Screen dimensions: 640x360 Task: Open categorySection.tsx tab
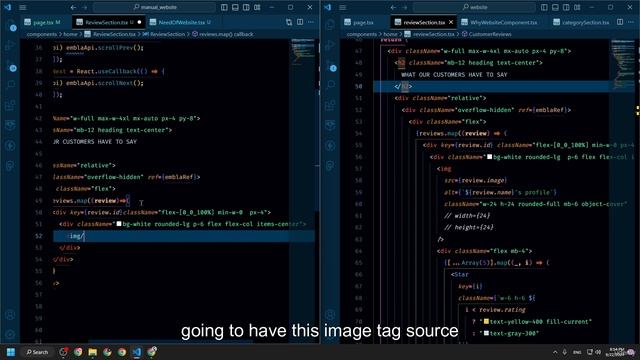click(x=582, y=22)
